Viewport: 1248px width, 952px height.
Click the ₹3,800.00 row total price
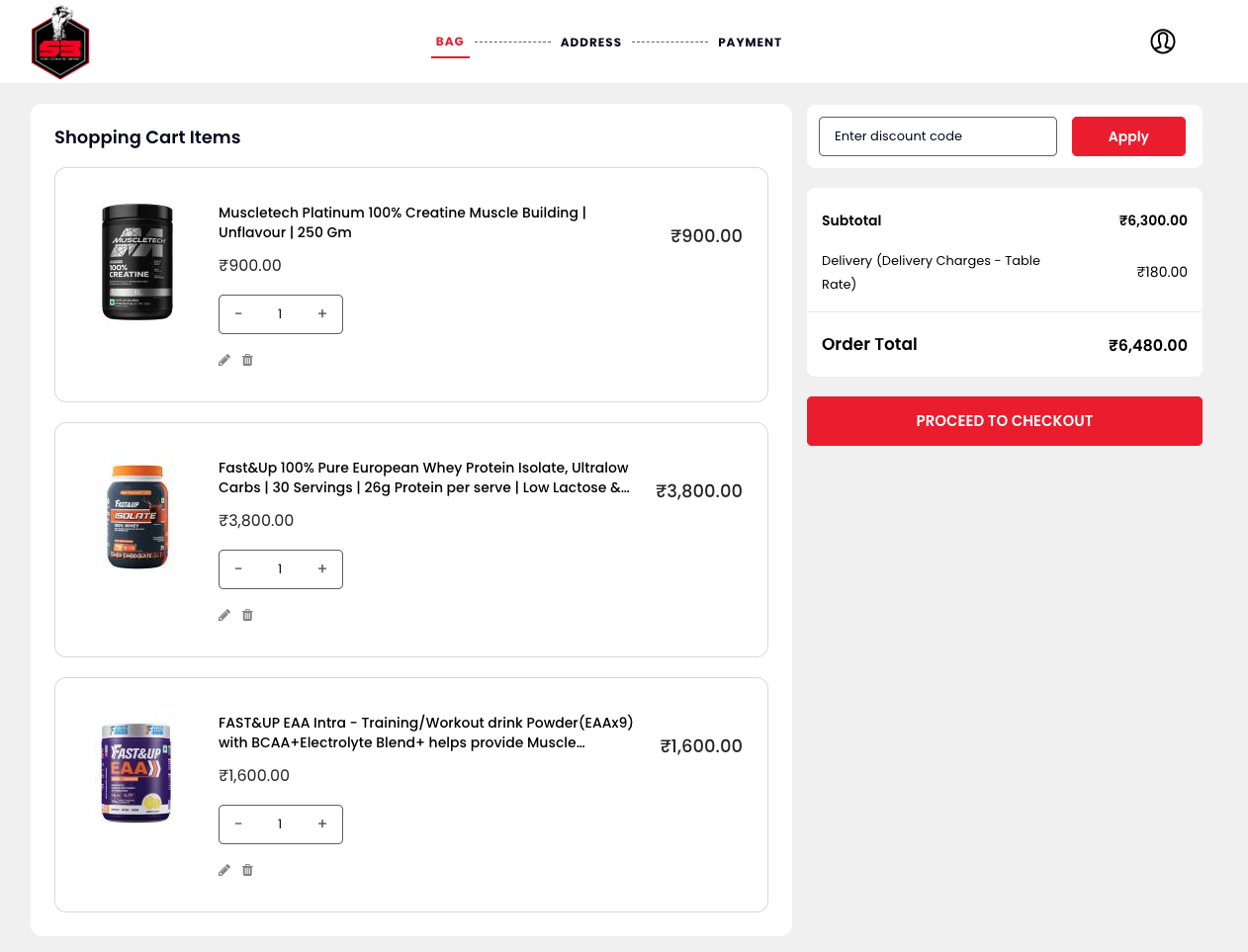click(x=699, y=491)
